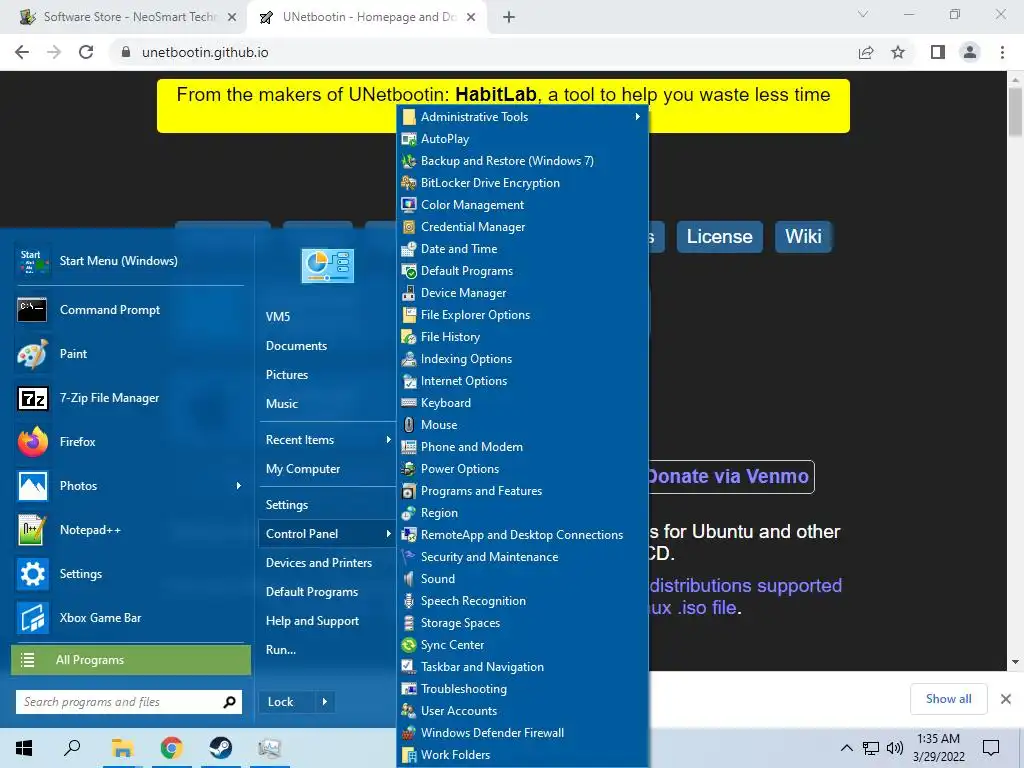The height and width of the screenshot is (768, 1024).
Task: Open Color Management
Action: 522,204
